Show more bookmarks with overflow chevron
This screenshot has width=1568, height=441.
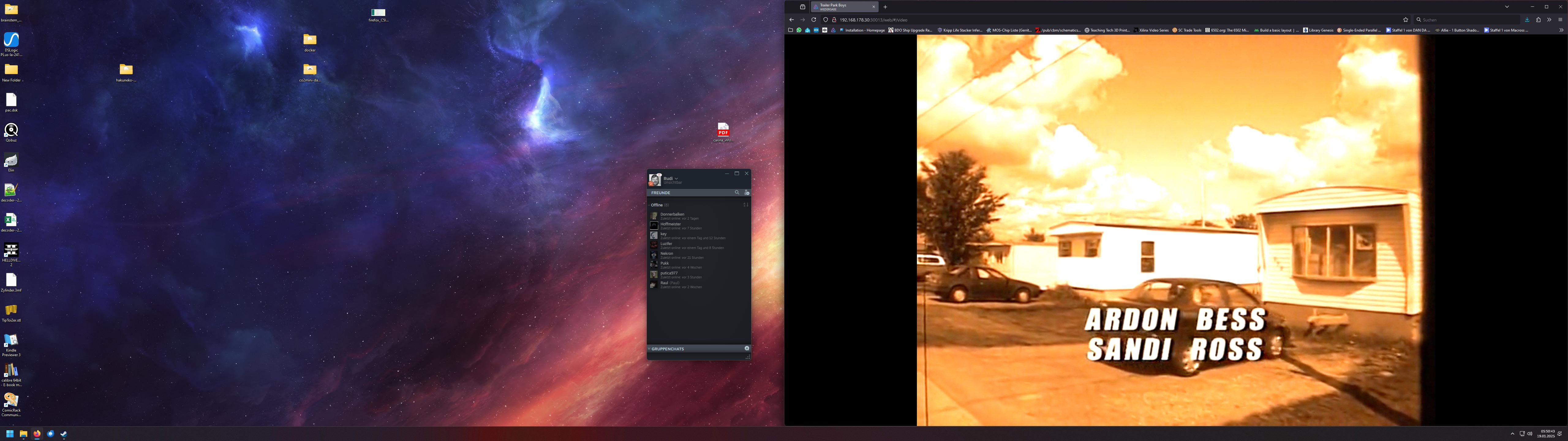[x=1561, y=30]
